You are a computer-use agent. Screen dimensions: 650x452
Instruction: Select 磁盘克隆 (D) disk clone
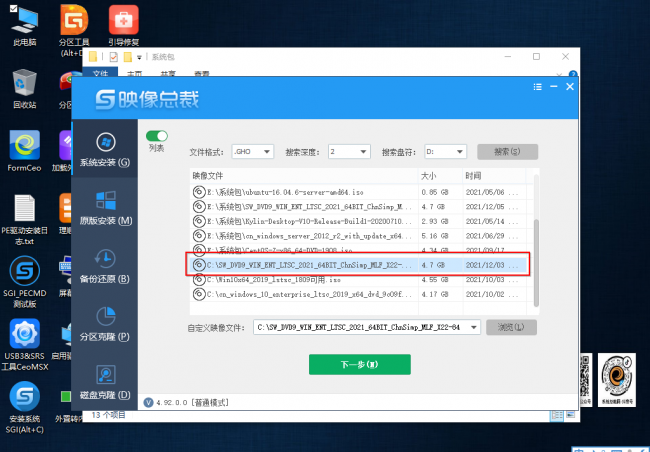pos(105,382)
